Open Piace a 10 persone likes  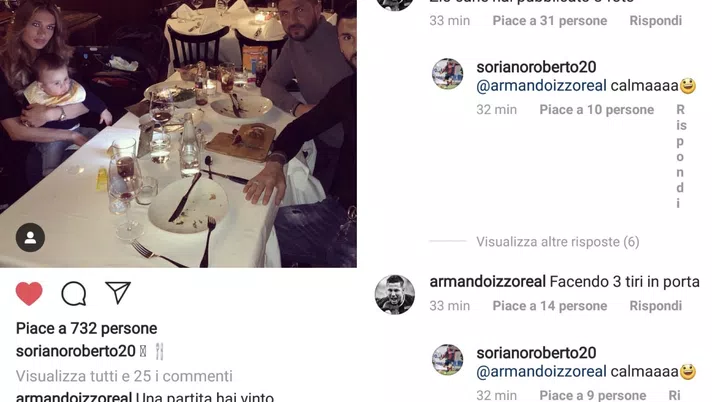click(597, 109)
